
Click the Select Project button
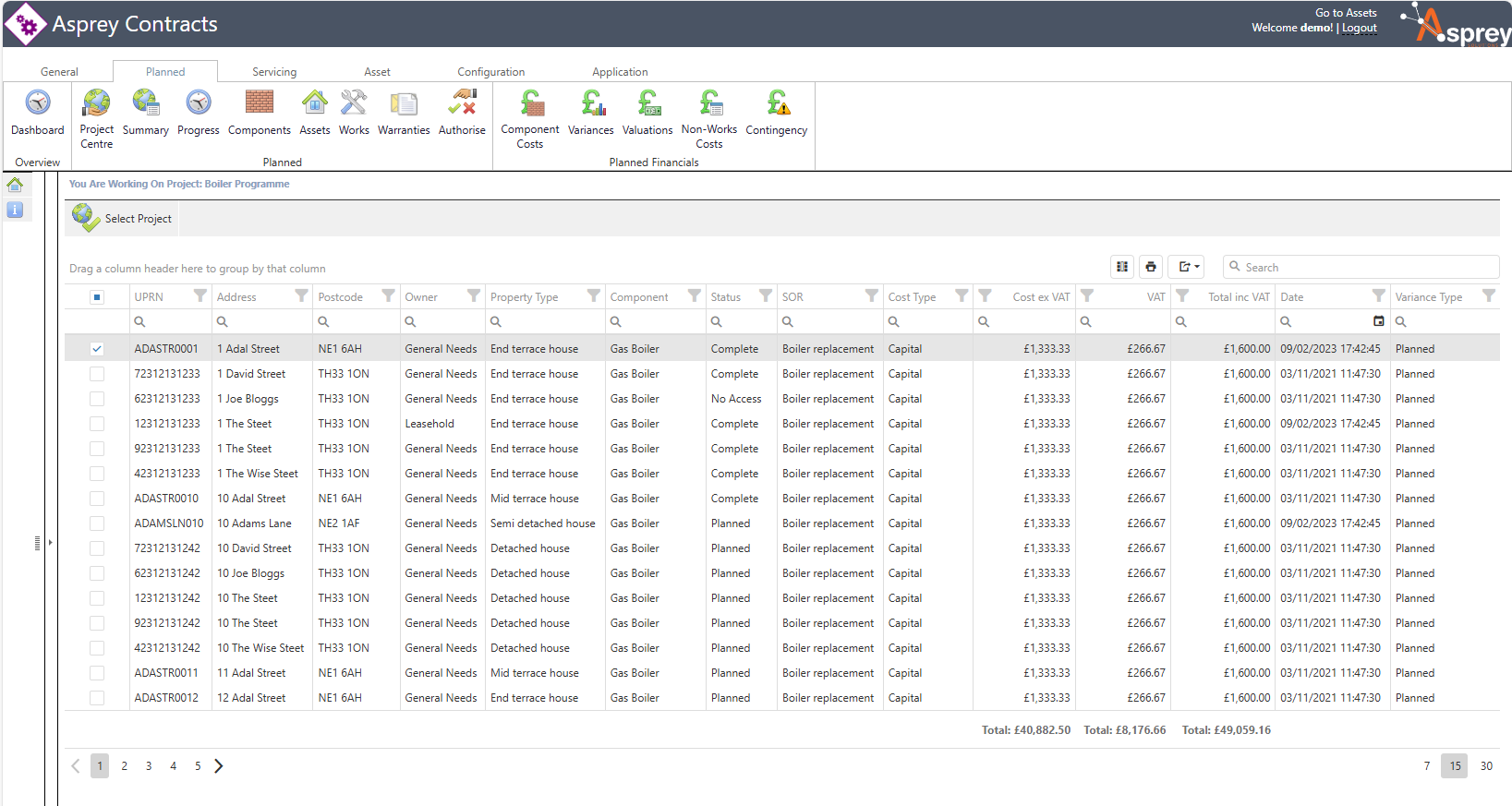(124, 219)
